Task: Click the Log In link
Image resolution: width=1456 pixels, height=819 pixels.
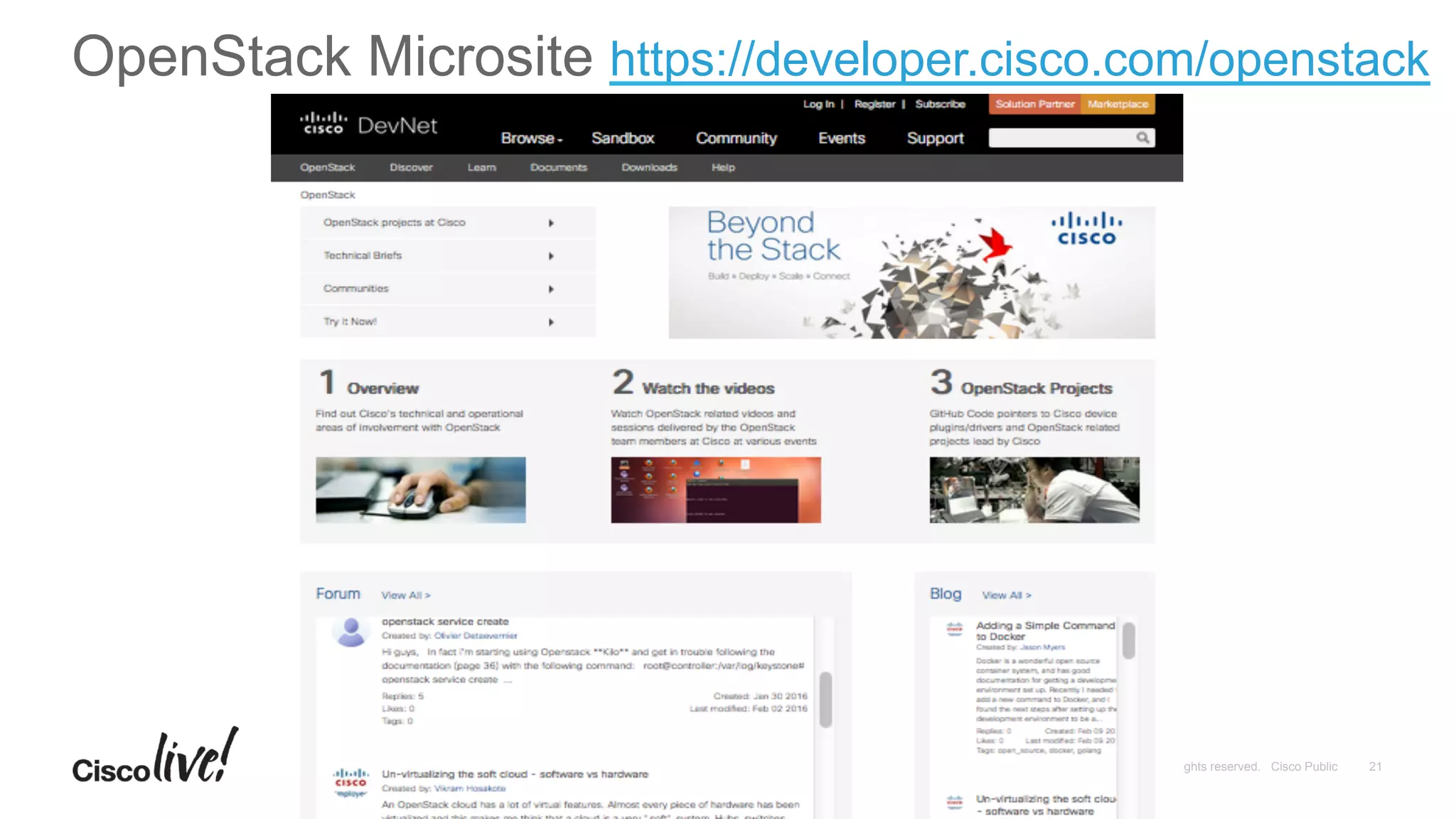Action: coord(818,105)
